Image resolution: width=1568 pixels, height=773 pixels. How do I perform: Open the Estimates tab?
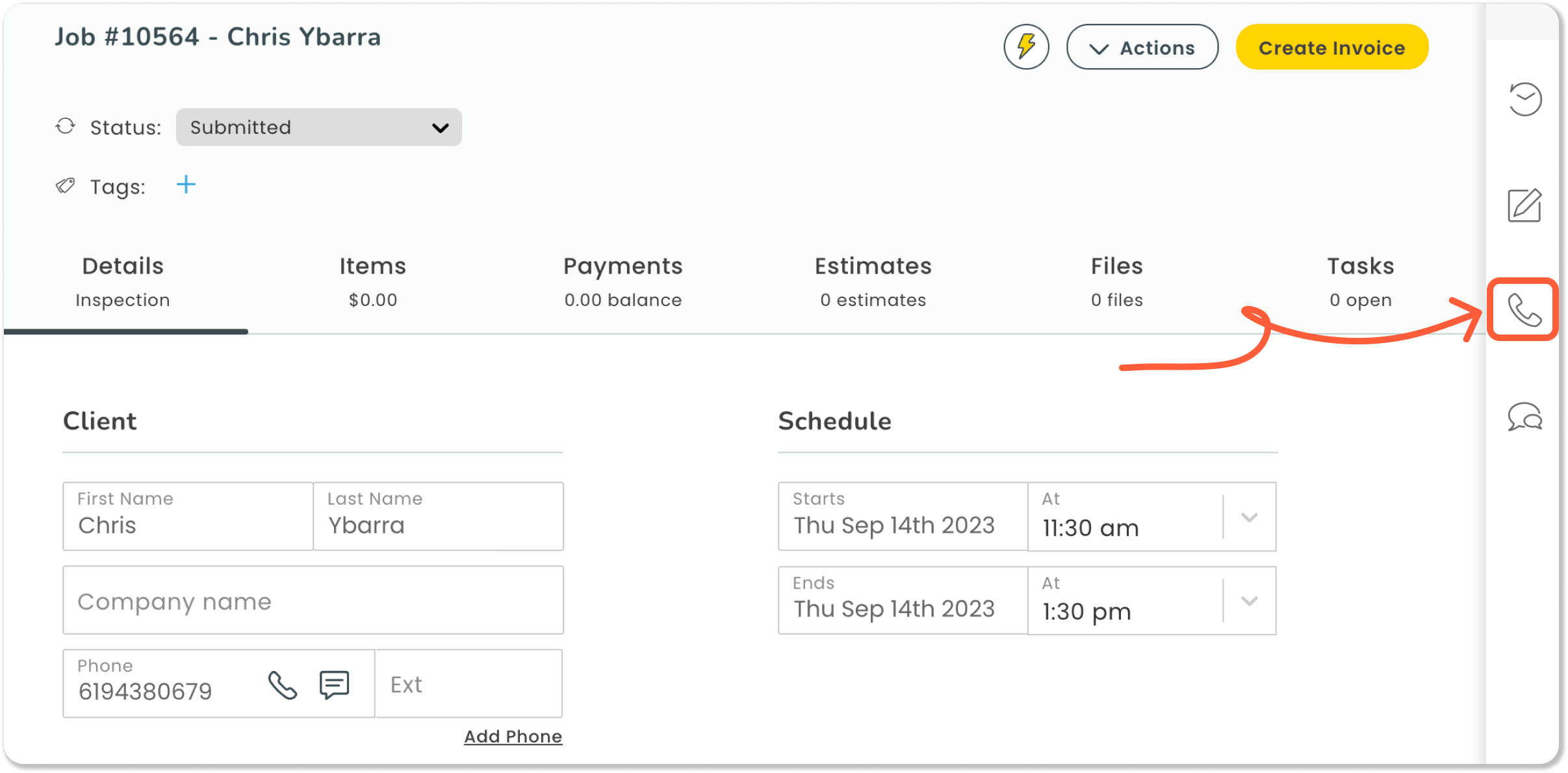873,281
